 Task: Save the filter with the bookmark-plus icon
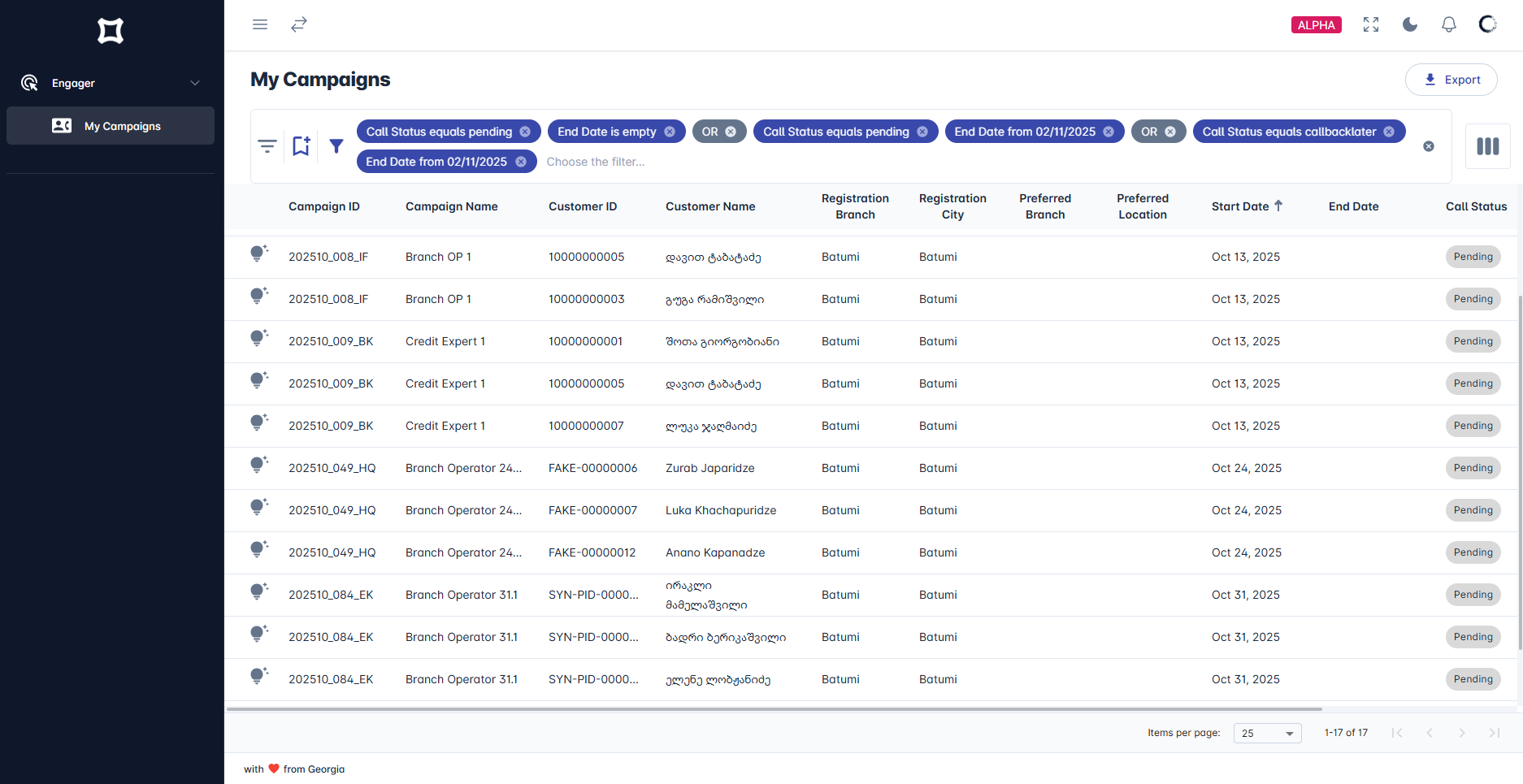tap(302, 146)
